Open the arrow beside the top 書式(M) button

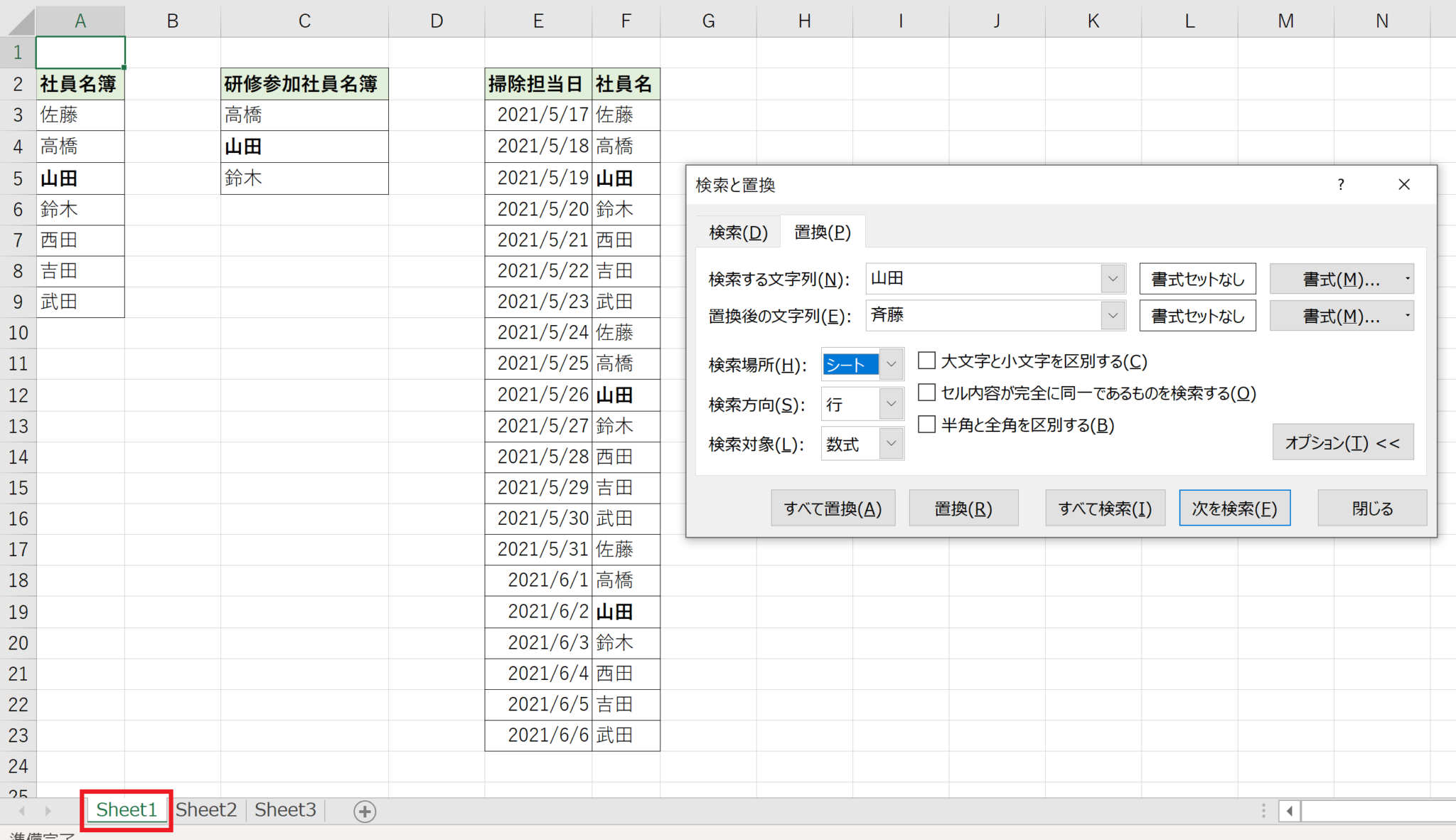click(1407, 279)
